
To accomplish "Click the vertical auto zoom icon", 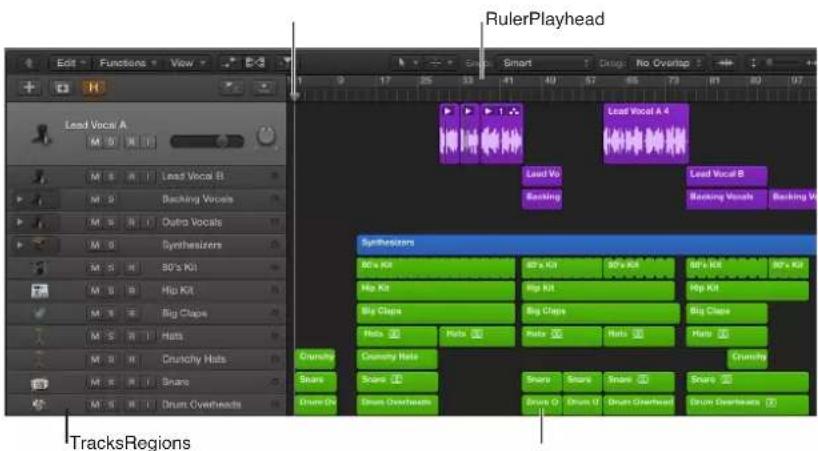I will (753, 63).
